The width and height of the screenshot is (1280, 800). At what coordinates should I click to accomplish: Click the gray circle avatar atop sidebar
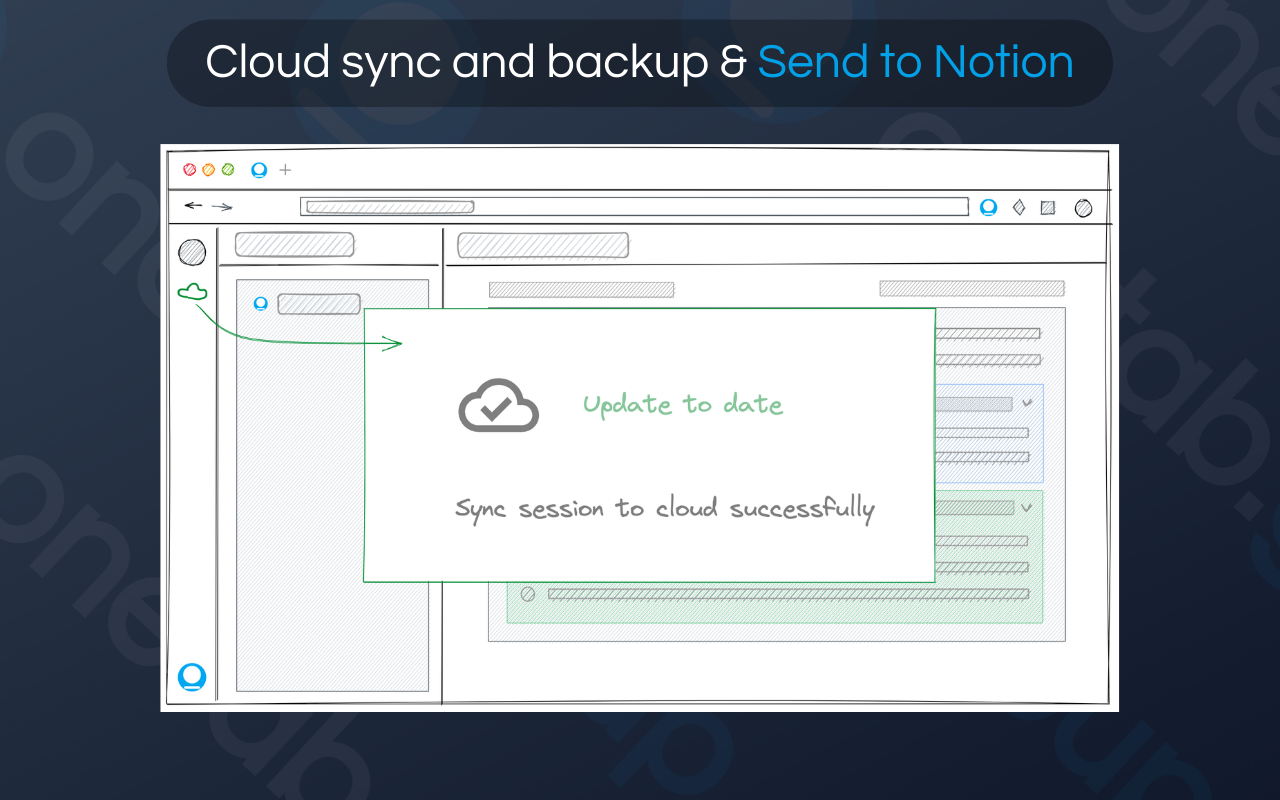[192, 252]
